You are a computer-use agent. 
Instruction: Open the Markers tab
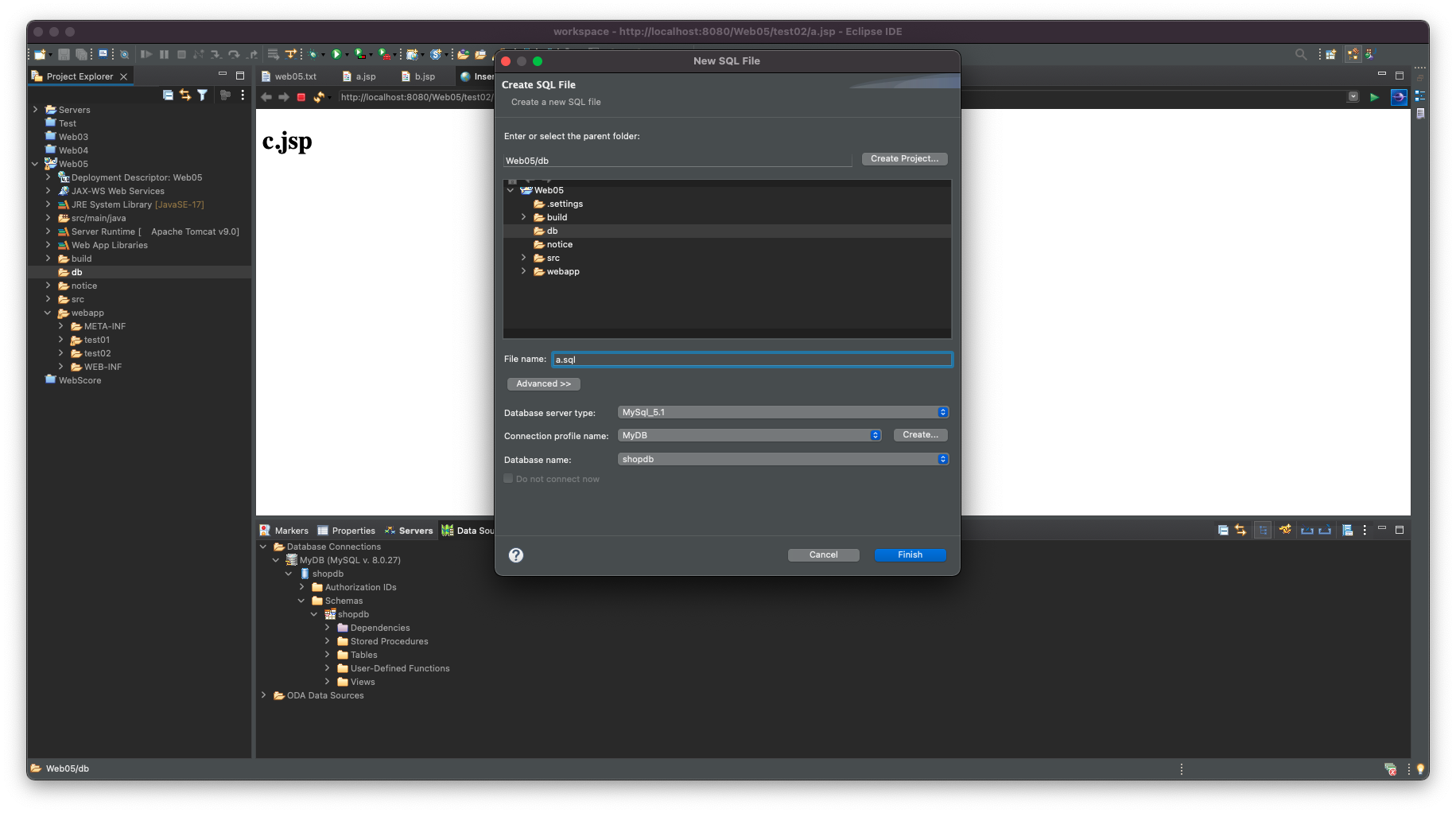click(284, 531)
